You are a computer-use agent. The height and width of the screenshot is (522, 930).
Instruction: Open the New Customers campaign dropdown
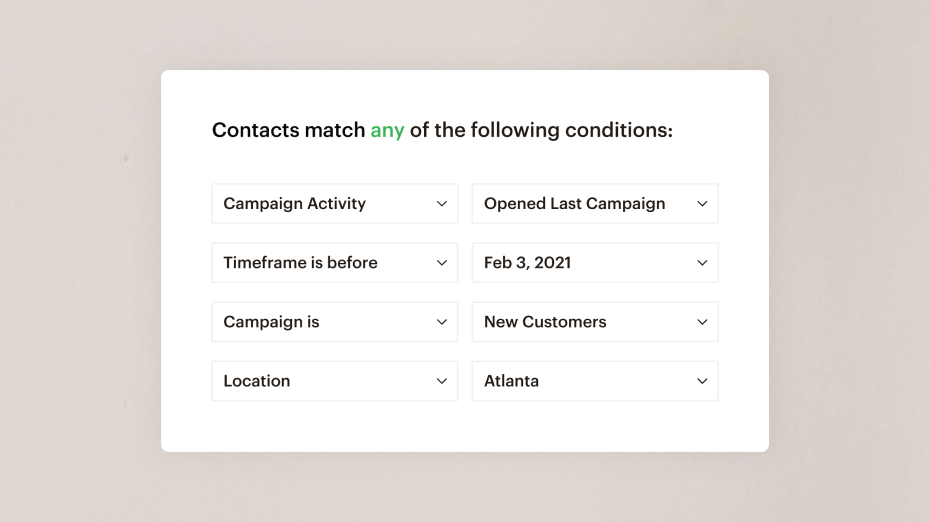594,322
